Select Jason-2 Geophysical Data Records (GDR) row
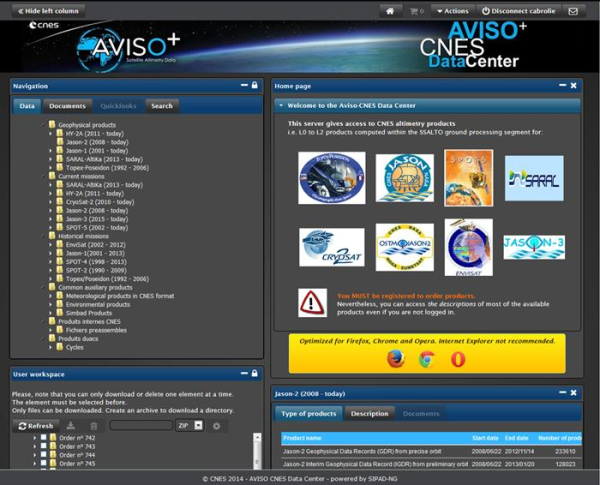 (431, 452)
